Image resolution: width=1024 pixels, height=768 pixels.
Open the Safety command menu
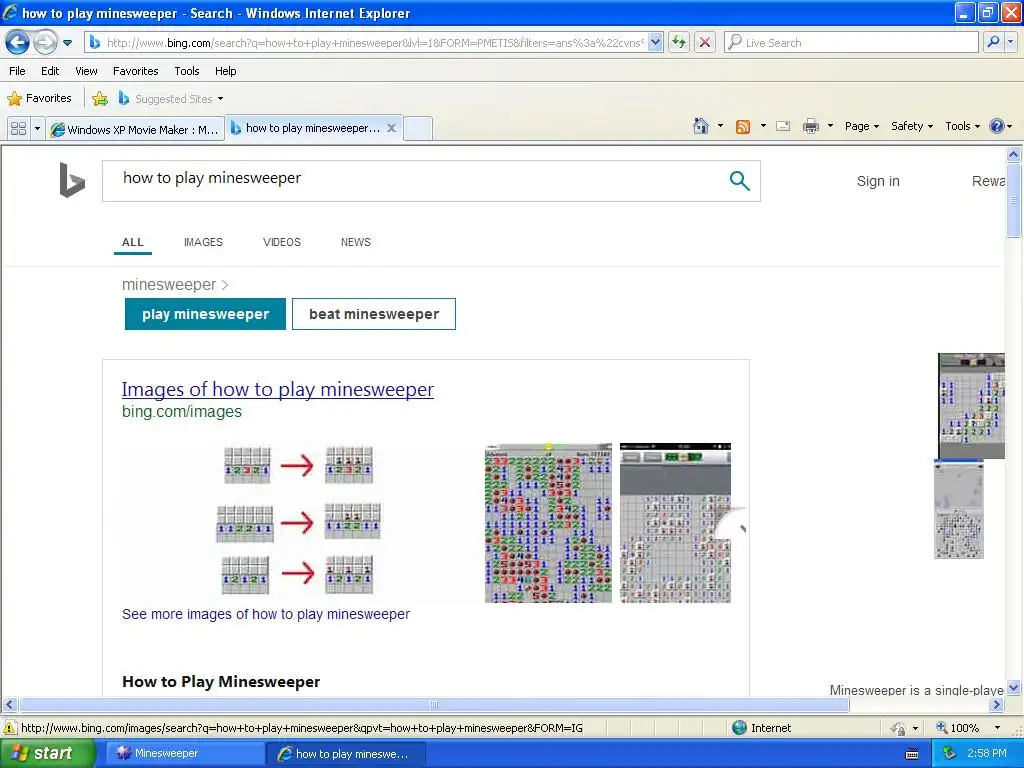pos(912,126)
